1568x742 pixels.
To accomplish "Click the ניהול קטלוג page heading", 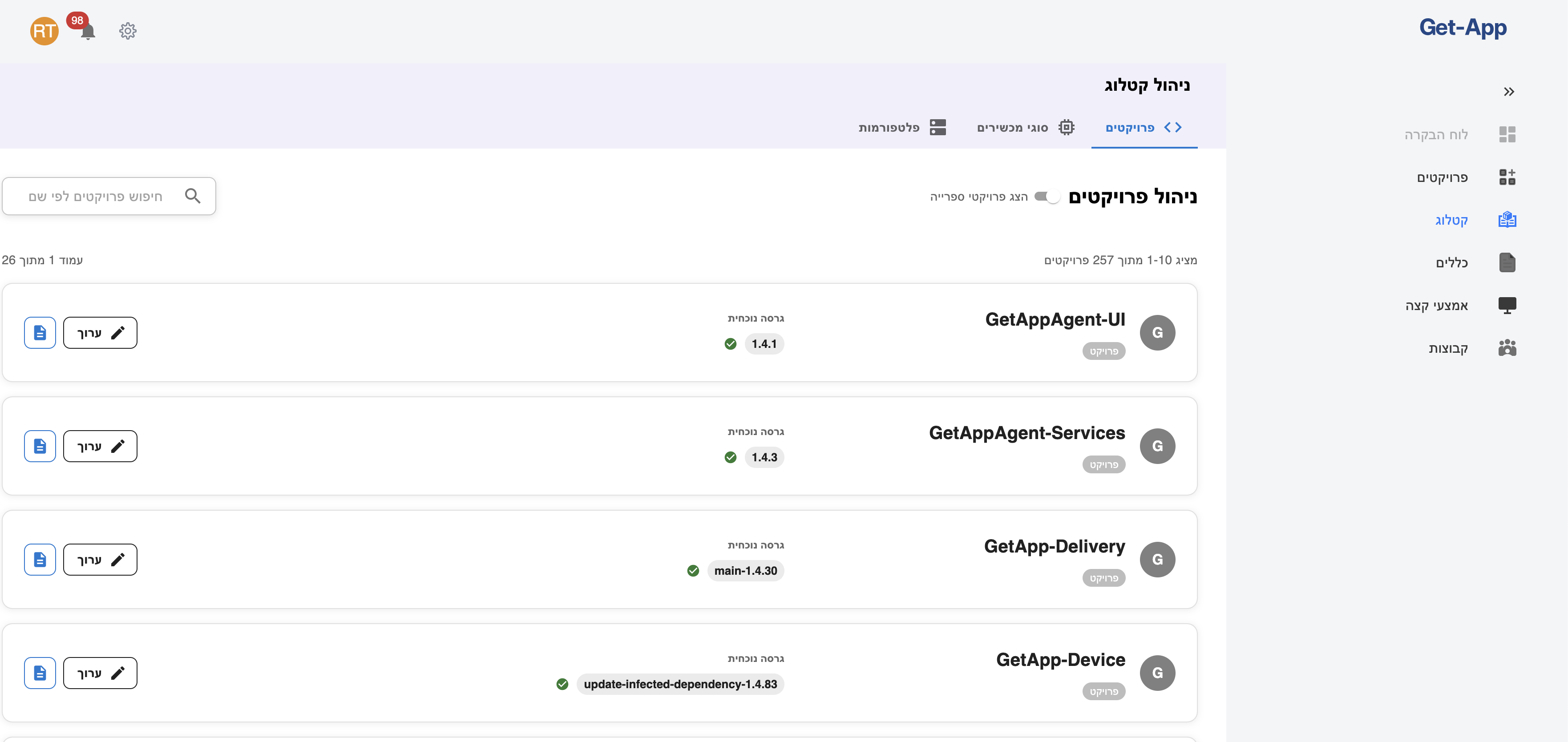I will 1147,85.
